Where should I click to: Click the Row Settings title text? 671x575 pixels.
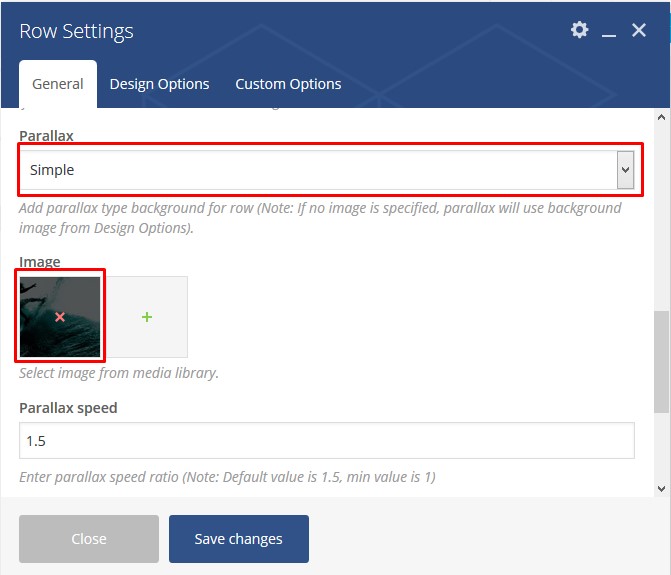pyautogui.click(x=76, y=31)
